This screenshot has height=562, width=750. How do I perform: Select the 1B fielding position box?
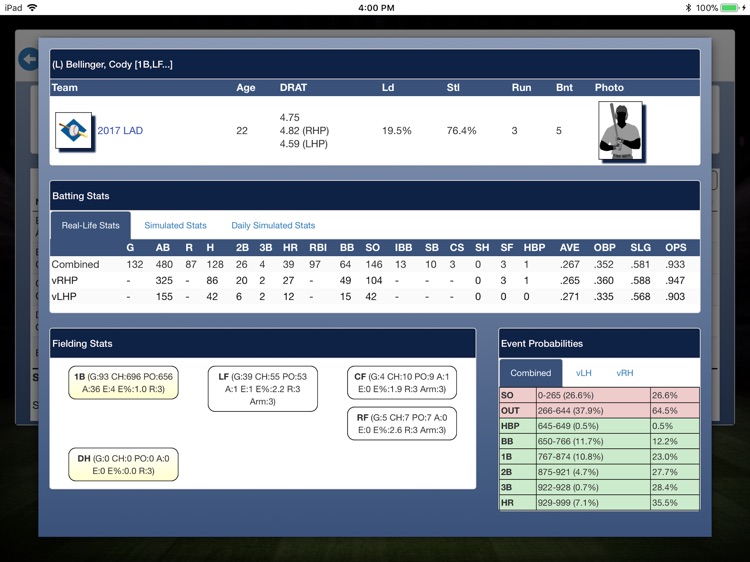(x=123, y=383)
